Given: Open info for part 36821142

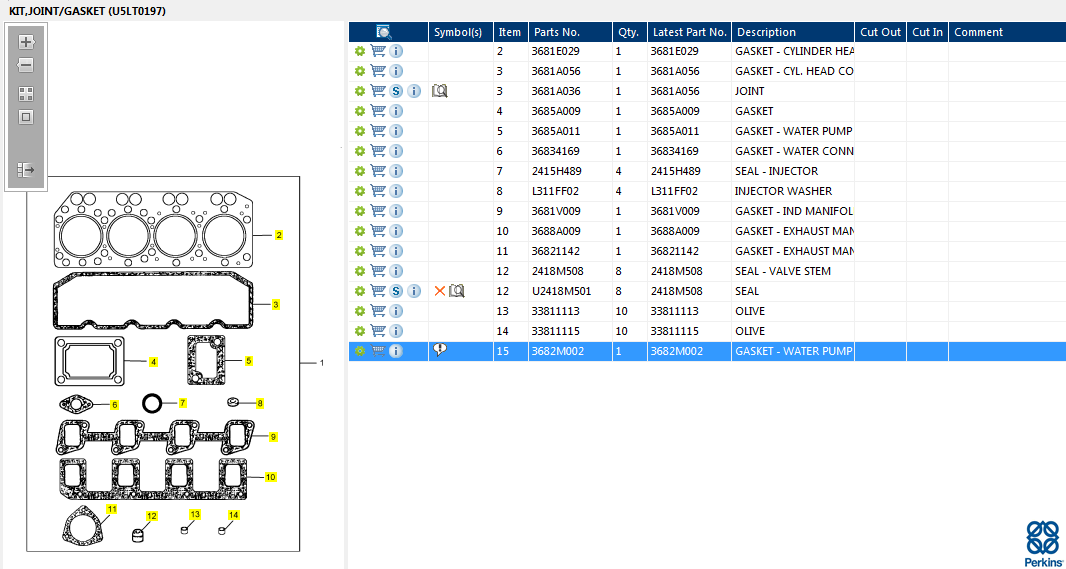Looking at the screenshot, I should click(396, 251).
